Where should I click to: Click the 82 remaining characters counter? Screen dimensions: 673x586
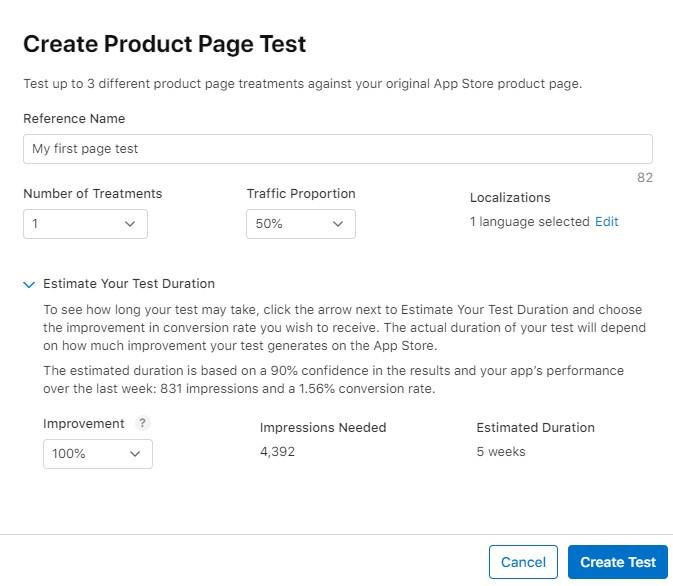(x=645, y=178)
